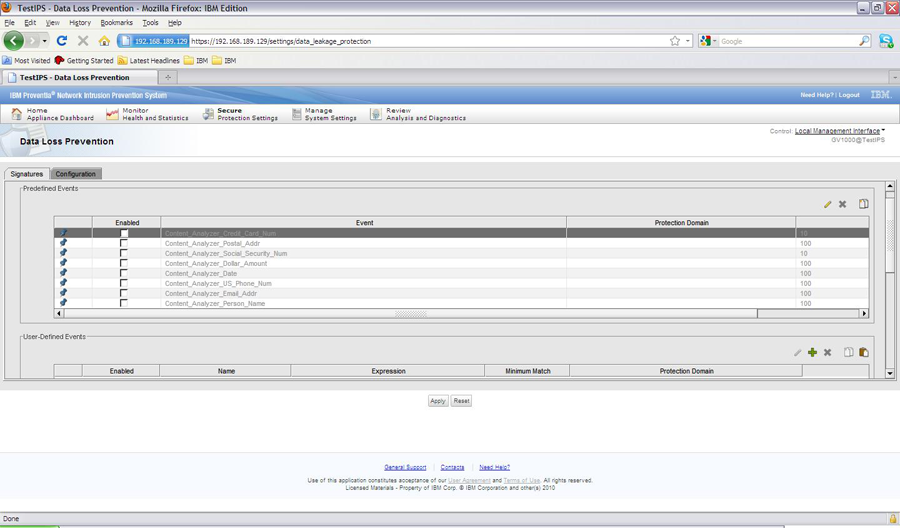Reload the page with the refresh icon
The height and width of the screenshot is (528, 900).
62,41
